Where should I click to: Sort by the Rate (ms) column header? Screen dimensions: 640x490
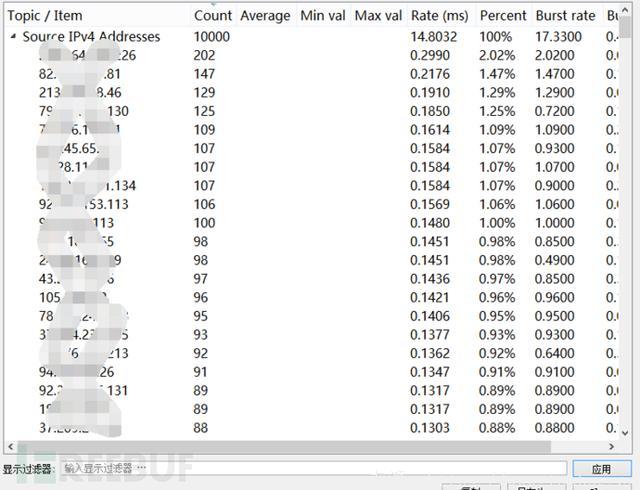pyautogui.click(x=440, y=16)
